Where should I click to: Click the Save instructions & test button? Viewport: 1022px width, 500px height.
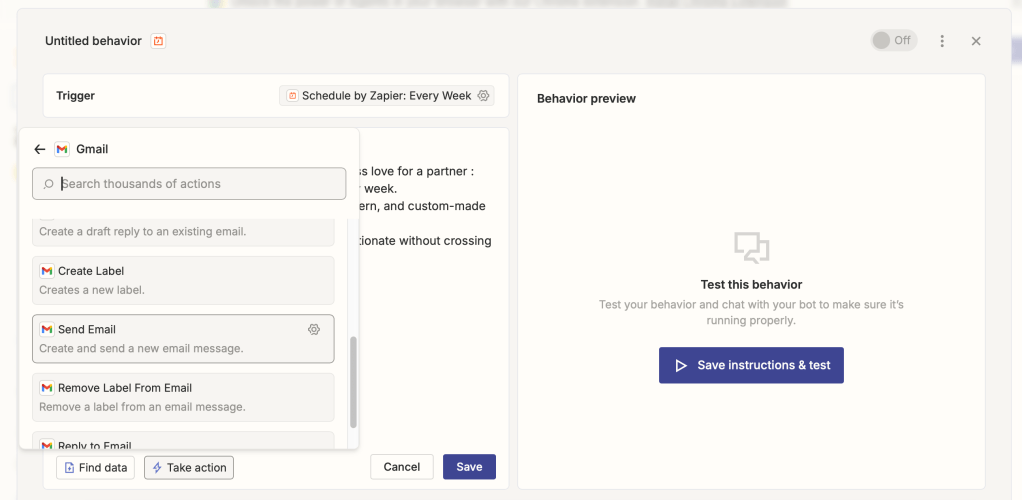(751, 365)
